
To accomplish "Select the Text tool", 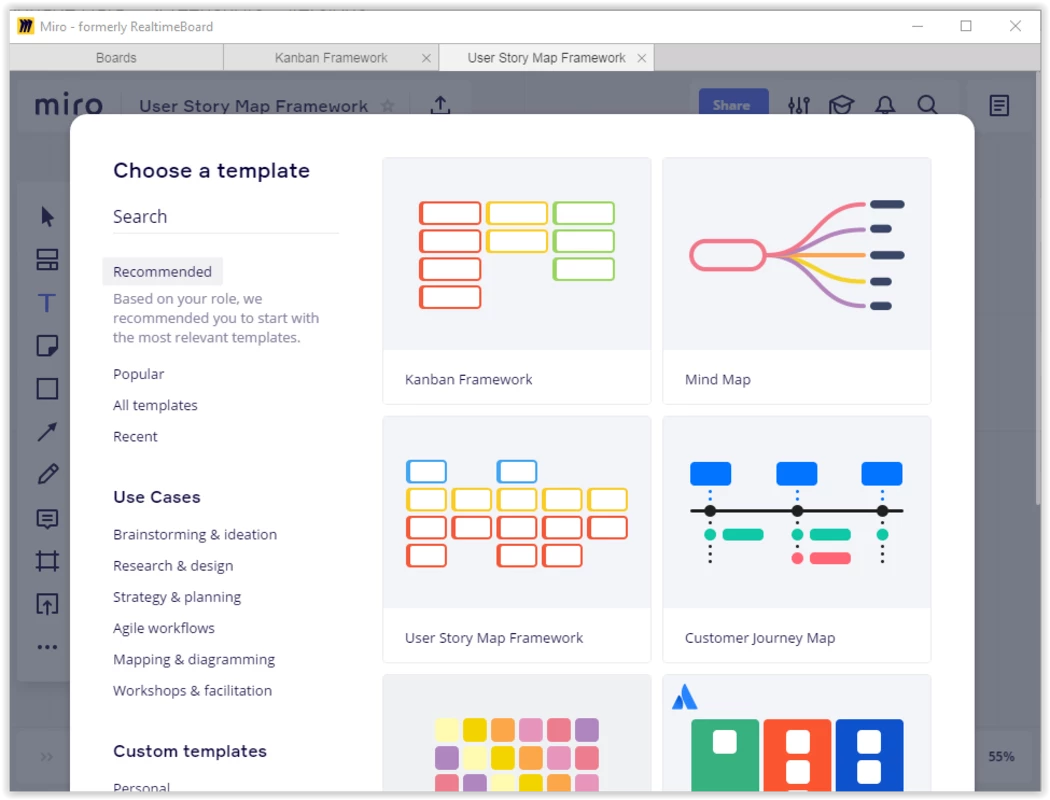I will point(47,303).
